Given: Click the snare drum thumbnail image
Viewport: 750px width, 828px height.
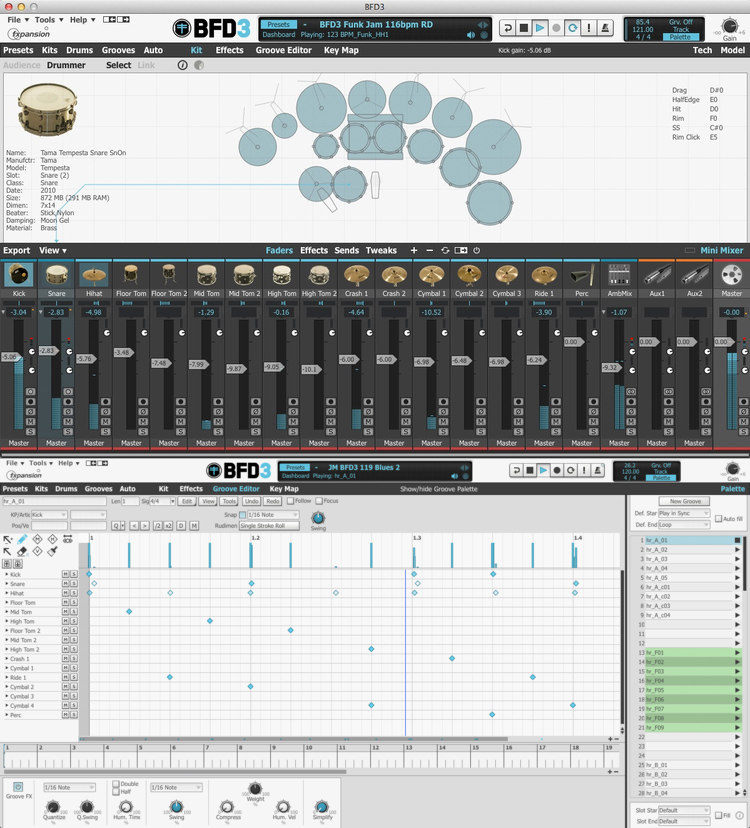Looking at the screenshot, I should click(48, 110).
